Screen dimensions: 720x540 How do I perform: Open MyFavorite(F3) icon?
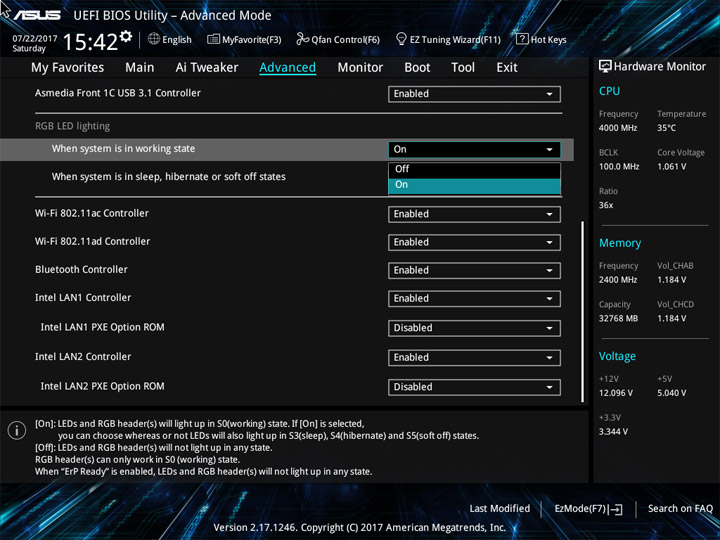pyautogui.click(x=213, y=39)
